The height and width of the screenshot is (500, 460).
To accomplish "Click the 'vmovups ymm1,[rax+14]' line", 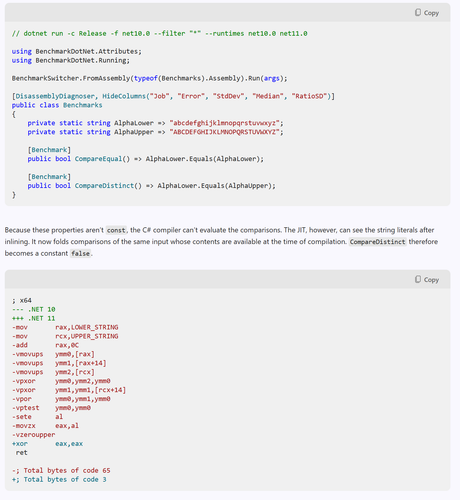I will 59,363.
